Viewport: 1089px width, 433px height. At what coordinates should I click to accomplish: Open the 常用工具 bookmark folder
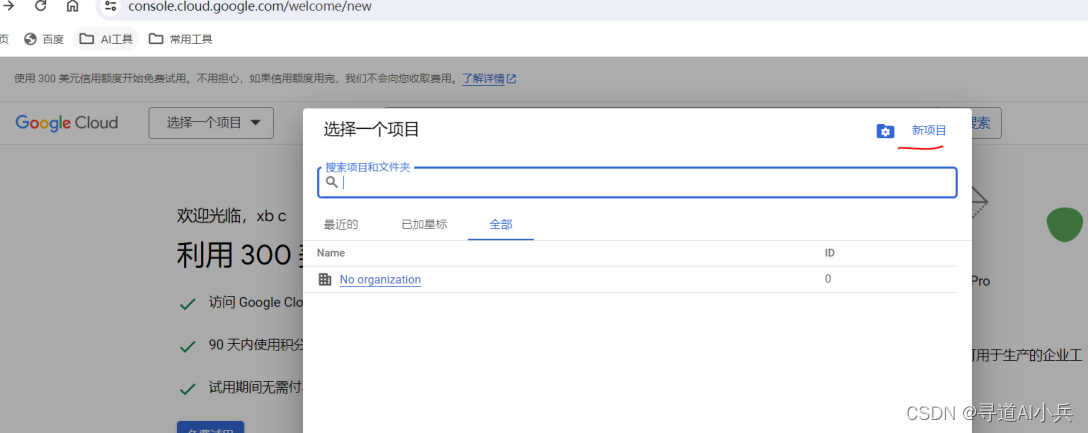pos(181,39)
